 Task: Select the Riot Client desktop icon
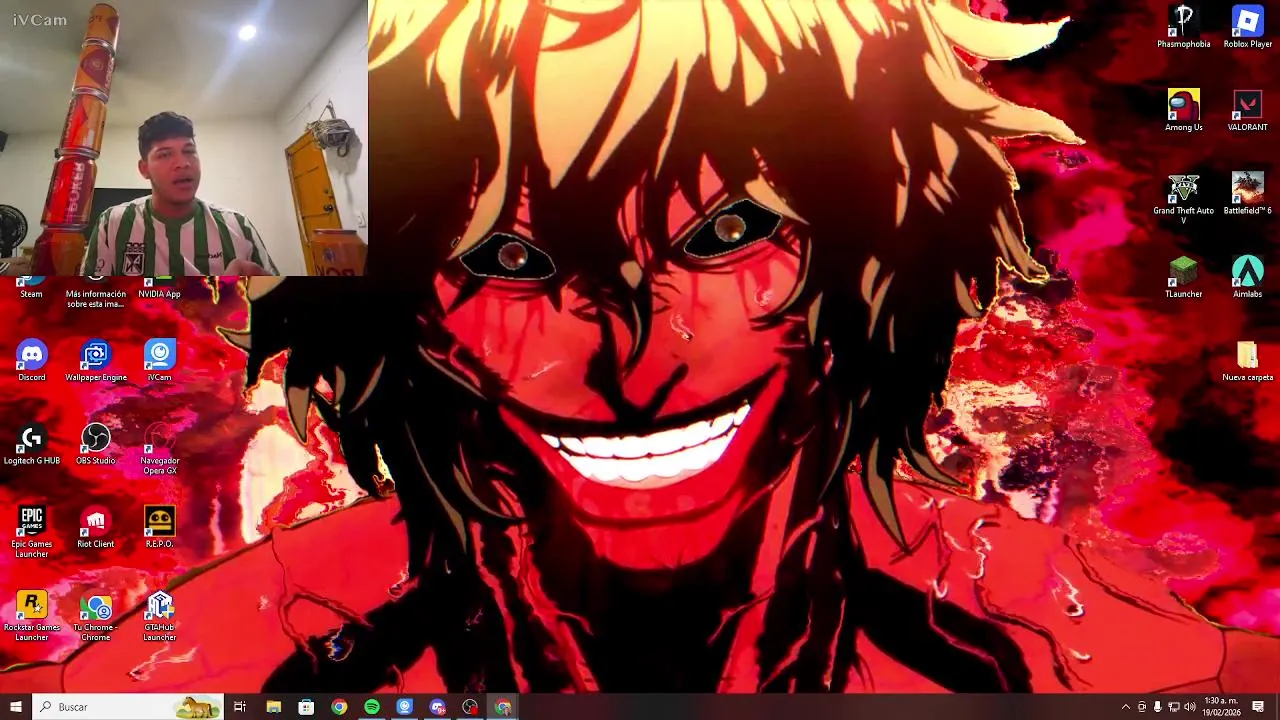click(x=96, y=527)
